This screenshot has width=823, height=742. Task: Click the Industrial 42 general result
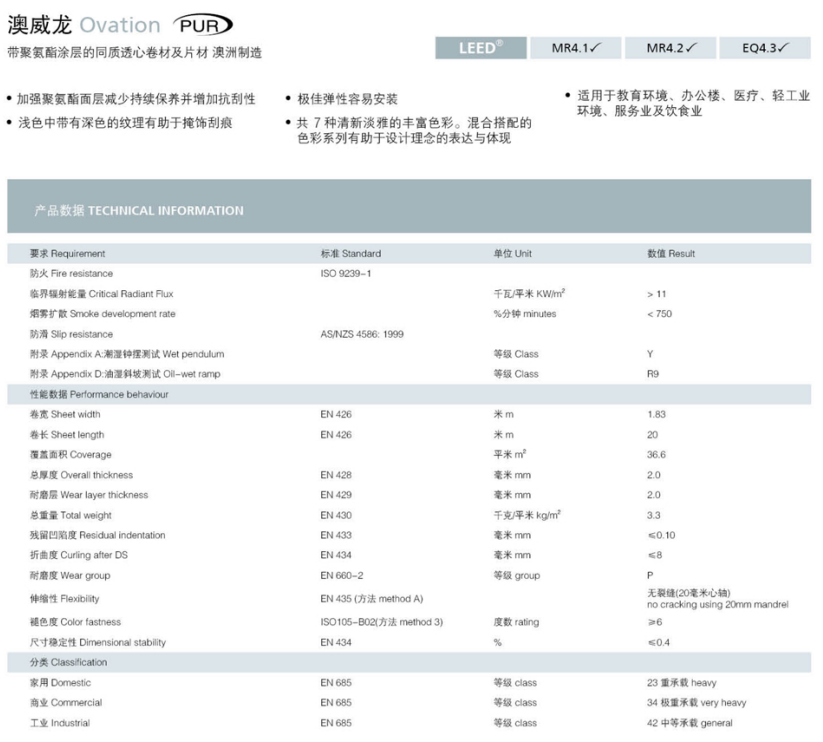pyautogui.click(x=689, y=723)
